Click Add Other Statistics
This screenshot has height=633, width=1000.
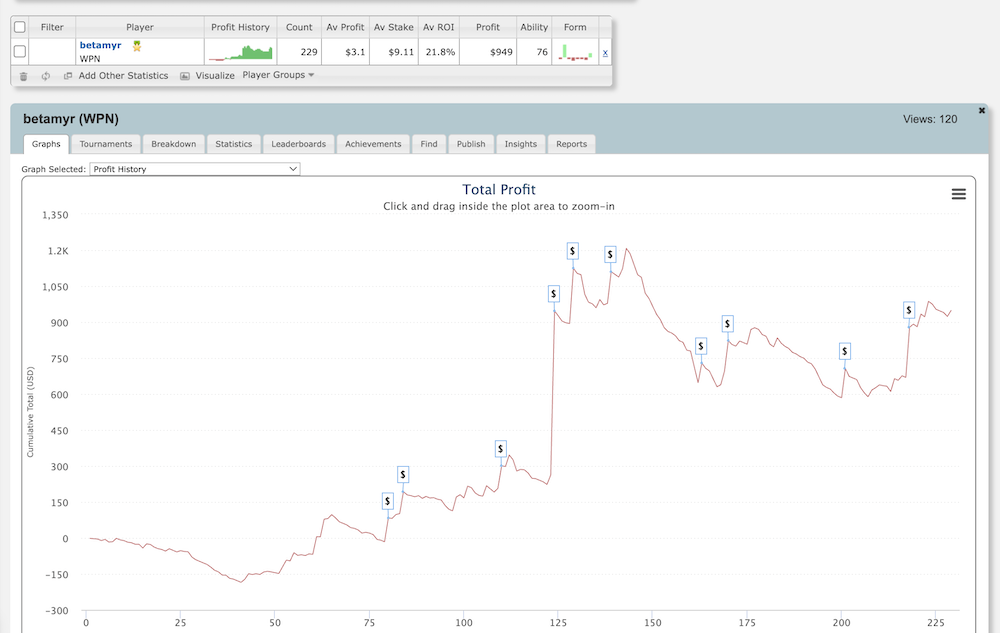[x=122, y=76]
